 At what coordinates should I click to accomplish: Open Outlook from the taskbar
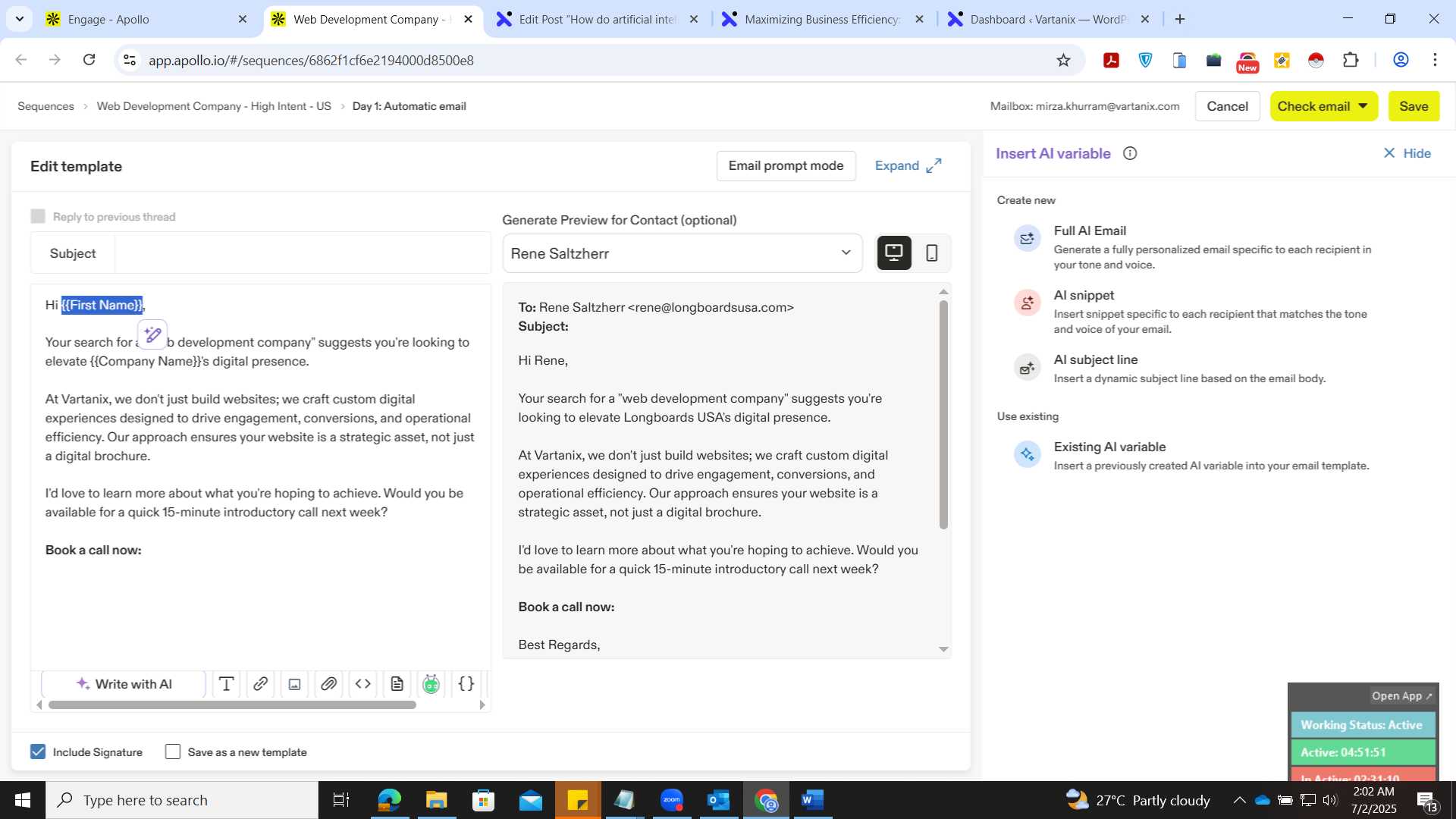tap(718, 800)
